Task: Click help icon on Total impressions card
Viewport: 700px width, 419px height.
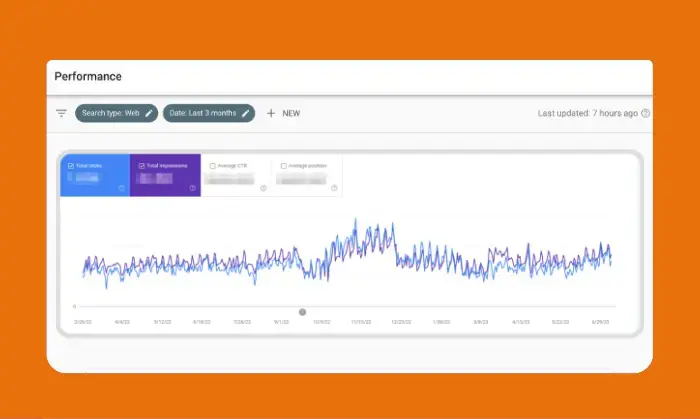Action: (x=193, y=188)
